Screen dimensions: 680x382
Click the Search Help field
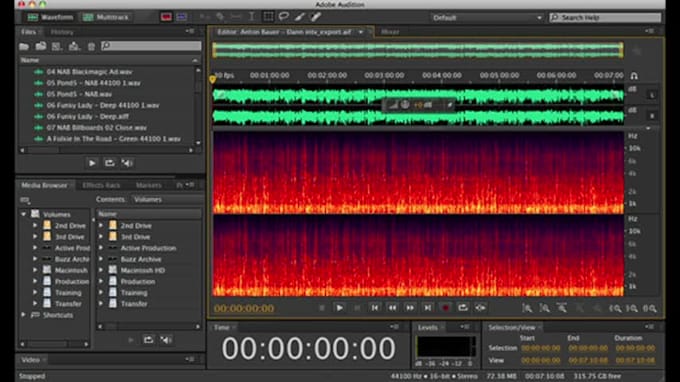(605, 17)
